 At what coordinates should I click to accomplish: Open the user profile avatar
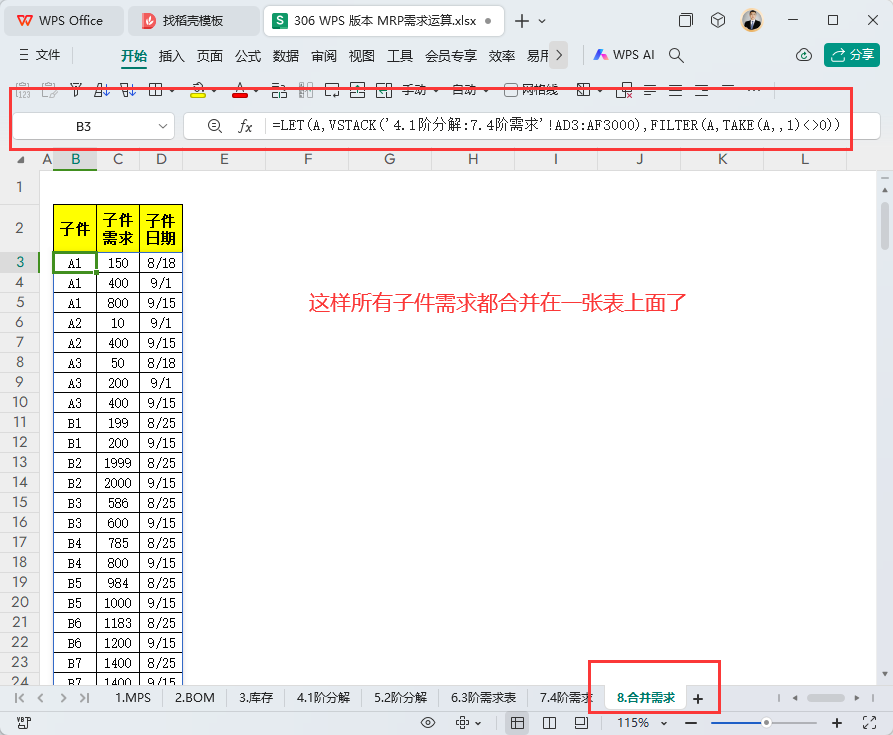(752, 20)
